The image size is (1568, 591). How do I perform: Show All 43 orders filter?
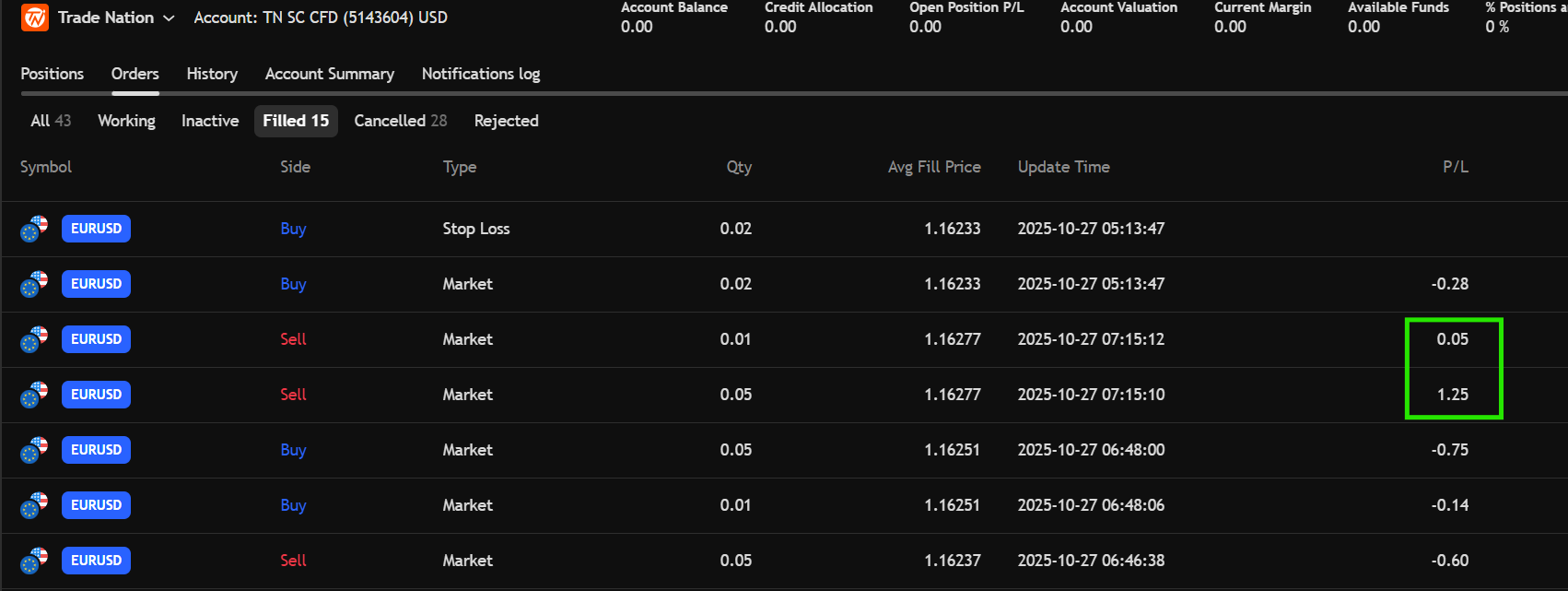click(x=51, y=121)
